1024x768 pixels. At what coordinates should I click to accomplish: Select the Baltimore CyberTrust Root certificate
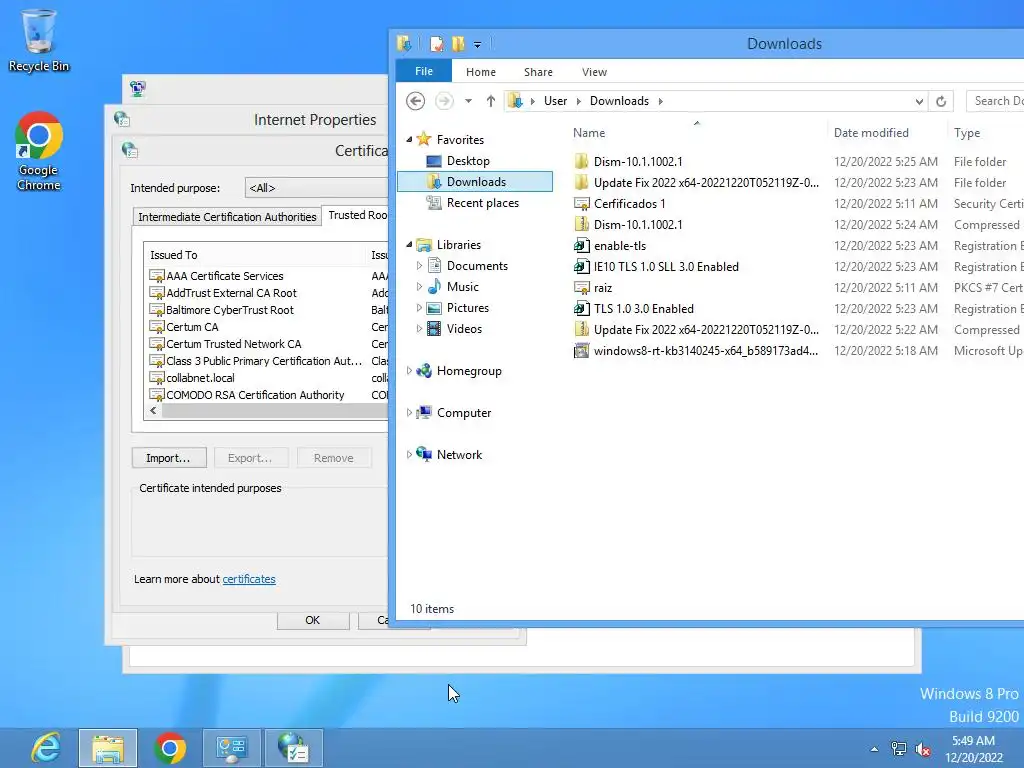pos(229,310)
